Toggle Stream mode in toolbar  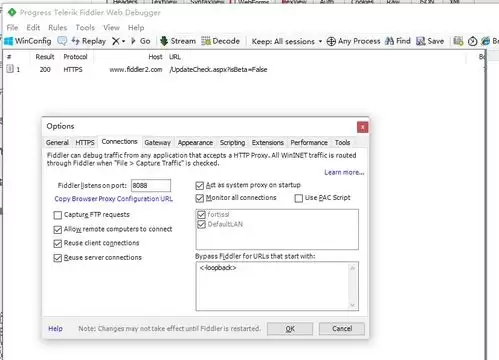(178, 41)
